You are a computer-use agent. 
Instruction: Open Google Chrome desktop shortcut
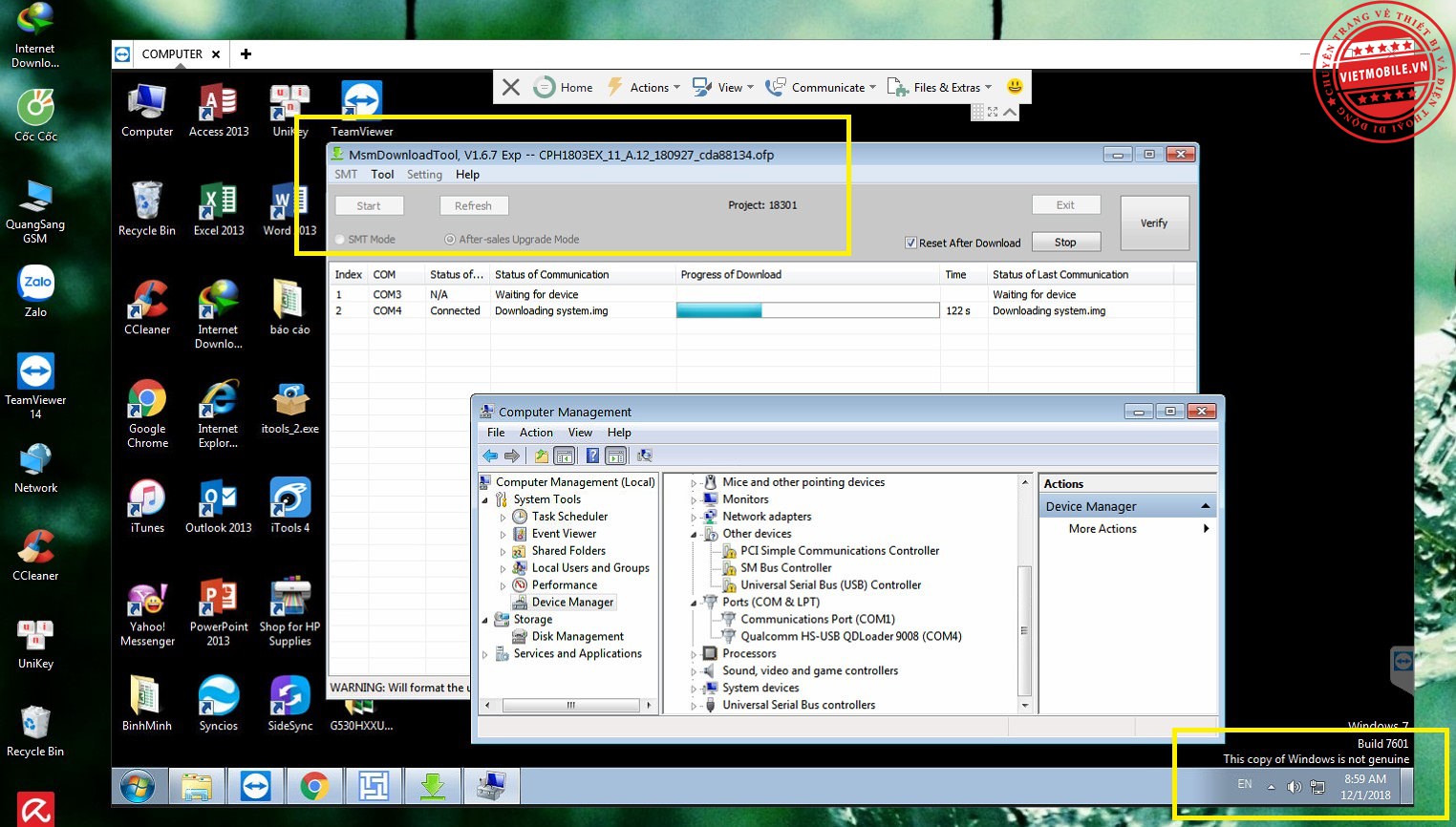click(147, 414)
